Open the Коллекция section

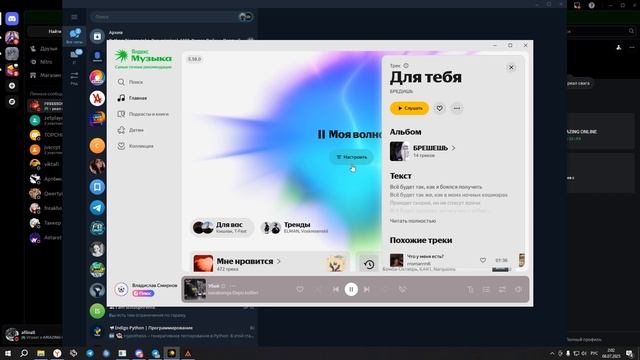point(136,146)
